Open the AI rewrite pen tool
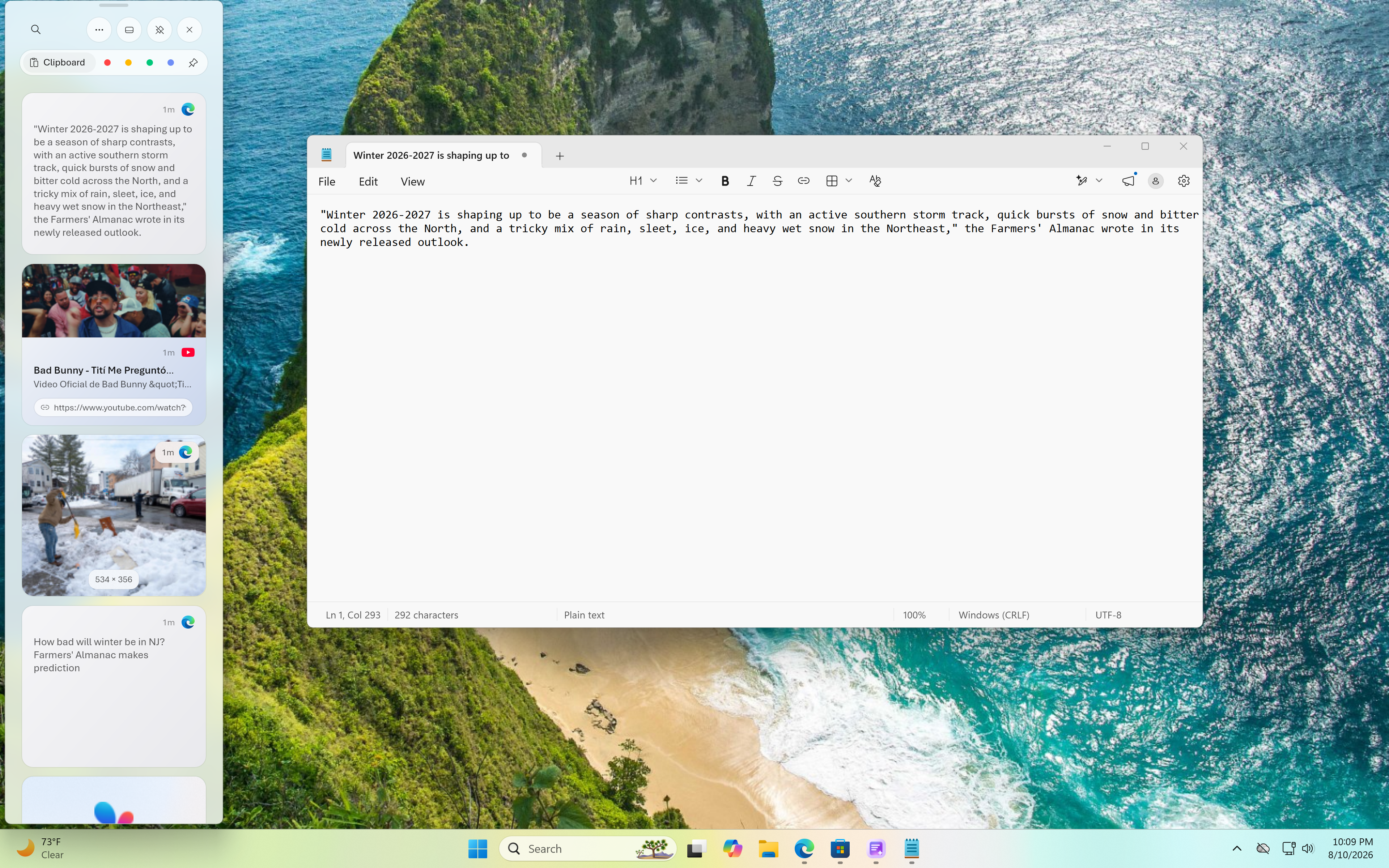This screenshot has height=868, width=1389. point(1081,181)
